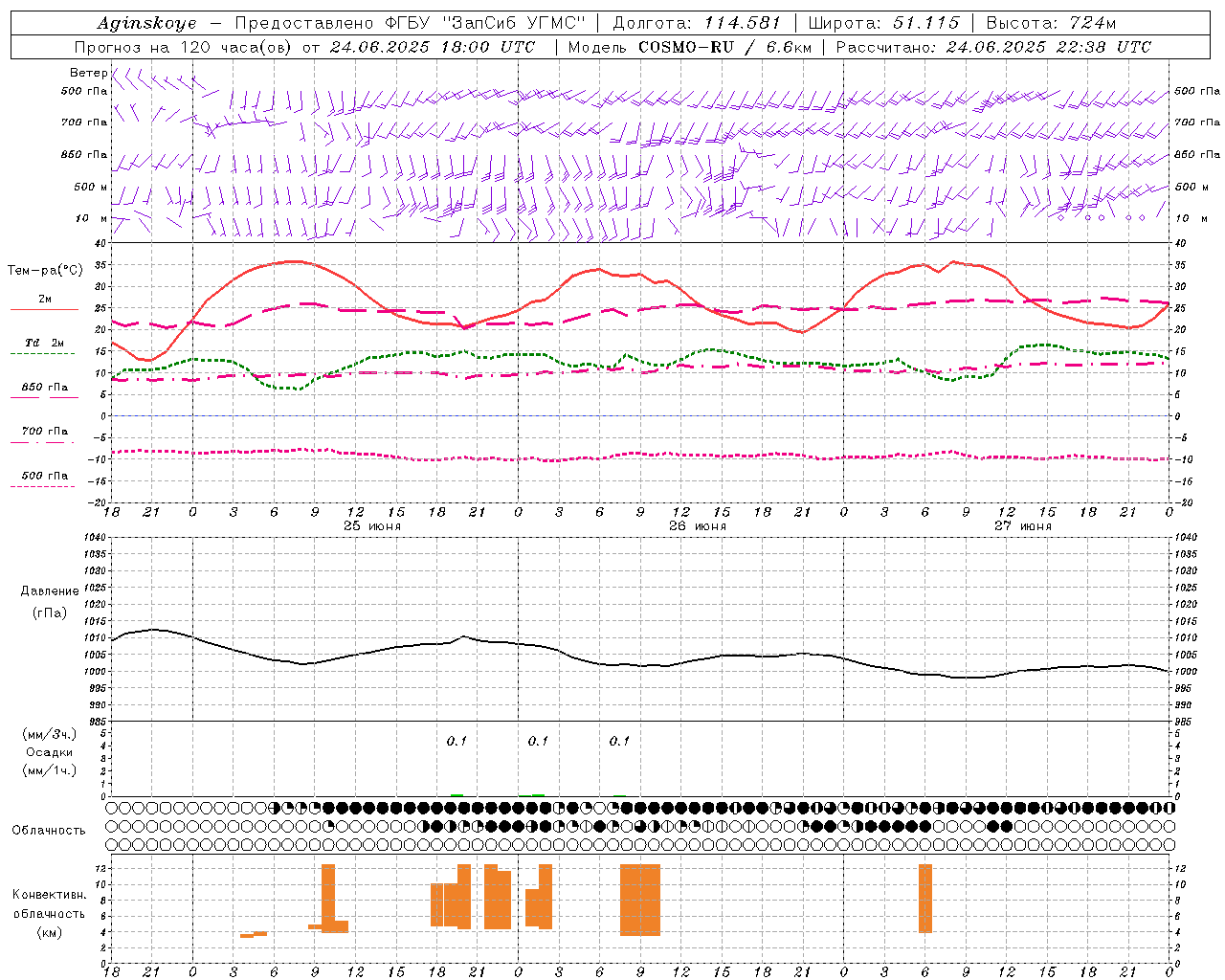Select the 'Давление' pressure panel label

50,591
